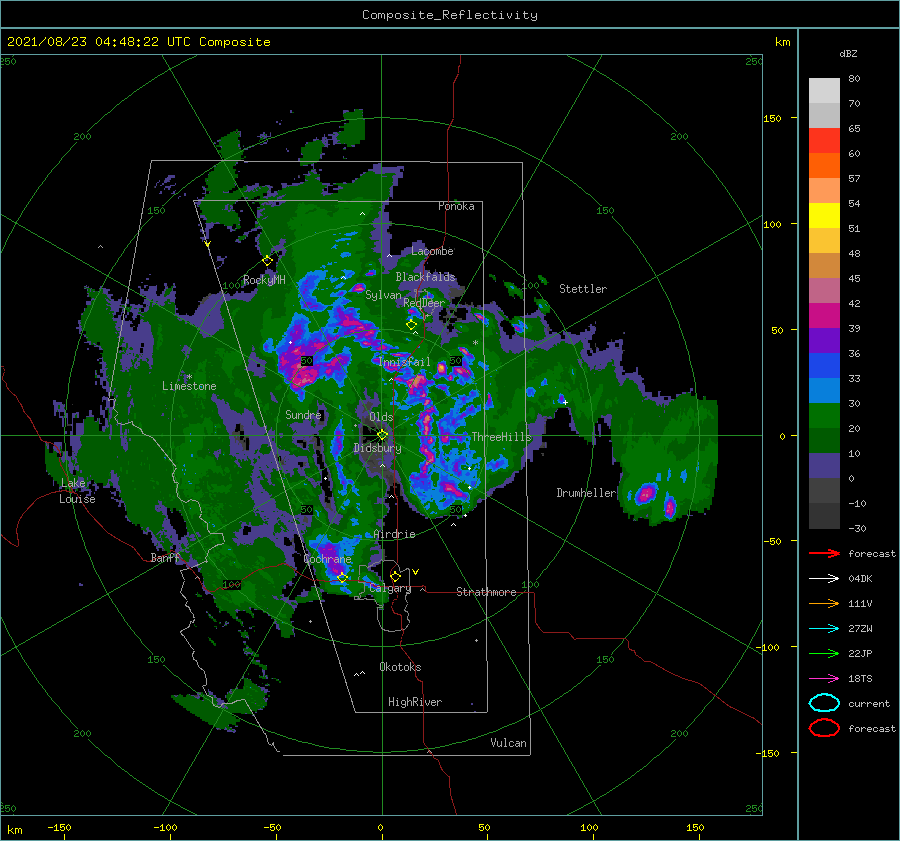Click the Composite_Reflectivity title
The image size is (900, 841).
(450, 15)
